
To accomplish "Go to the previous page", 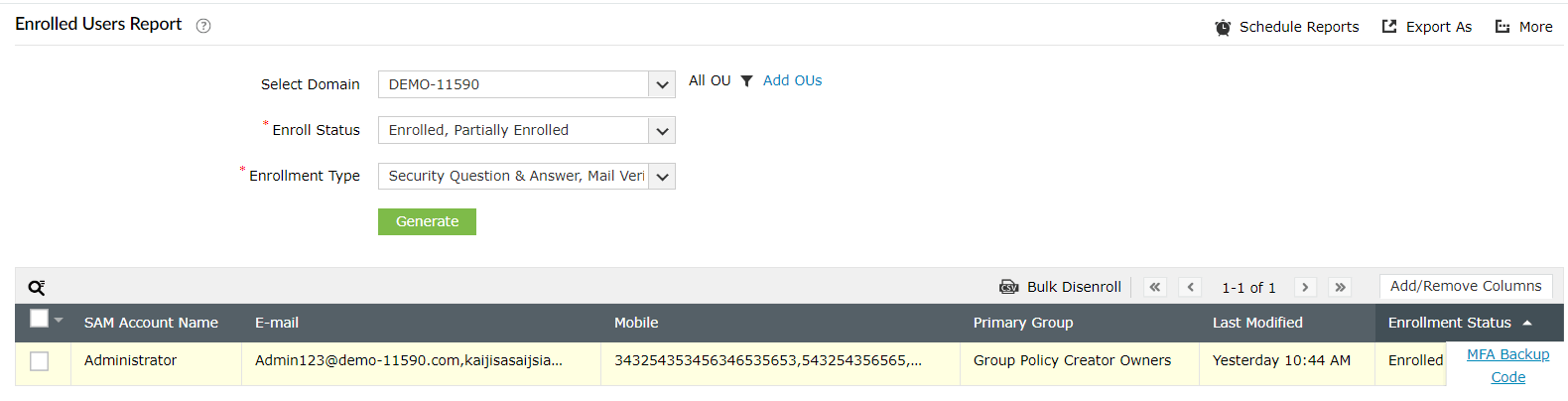I will 1191,287.
